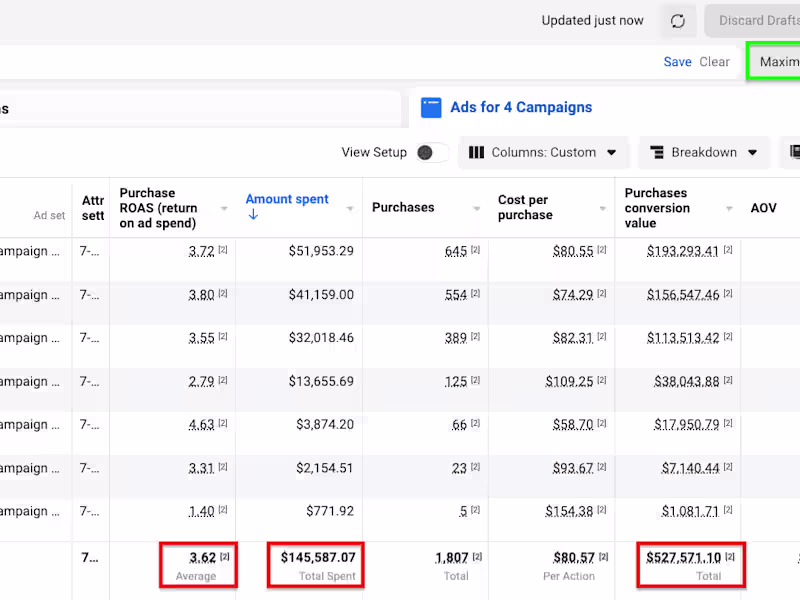This screenshot has width=800, height=600.
Task: Click the Columns bars icon
Action: coord(477,153)
